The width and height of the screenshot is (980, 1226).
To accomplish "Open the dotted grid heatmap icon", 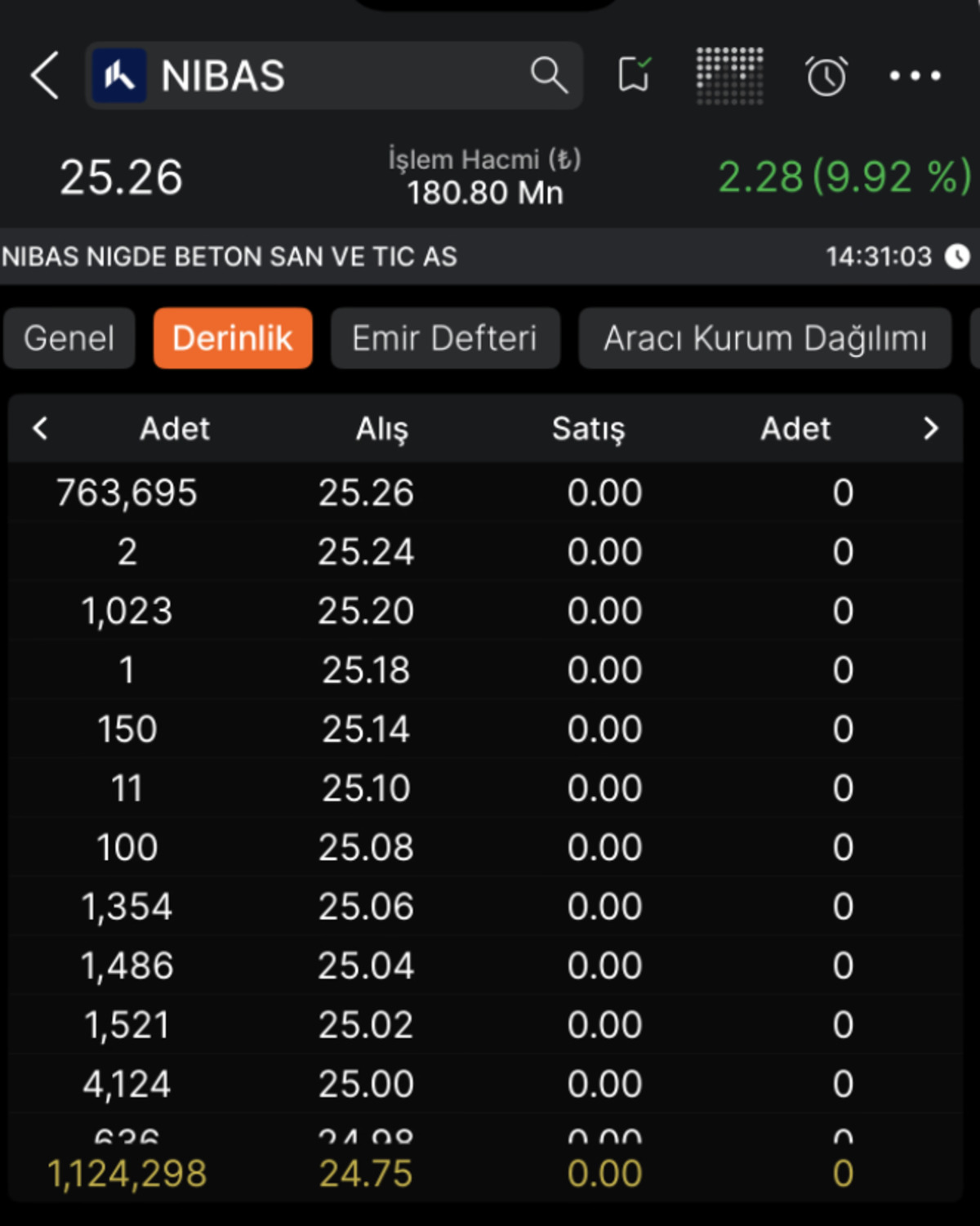I will coord(729,76).
